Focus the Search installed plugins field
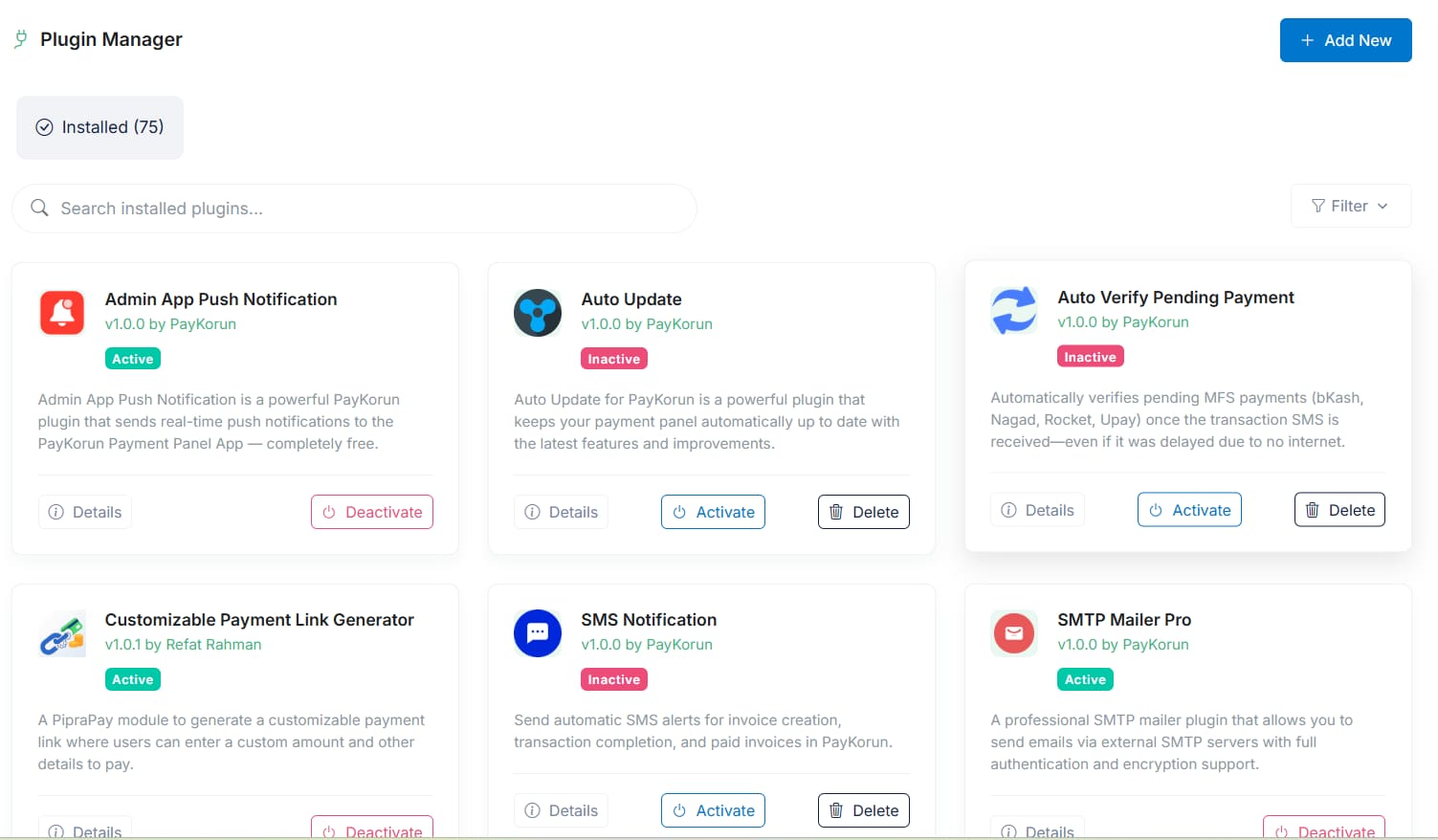Image resolution: width=1438 pixels, height=840 pixels. click(364, 209)
